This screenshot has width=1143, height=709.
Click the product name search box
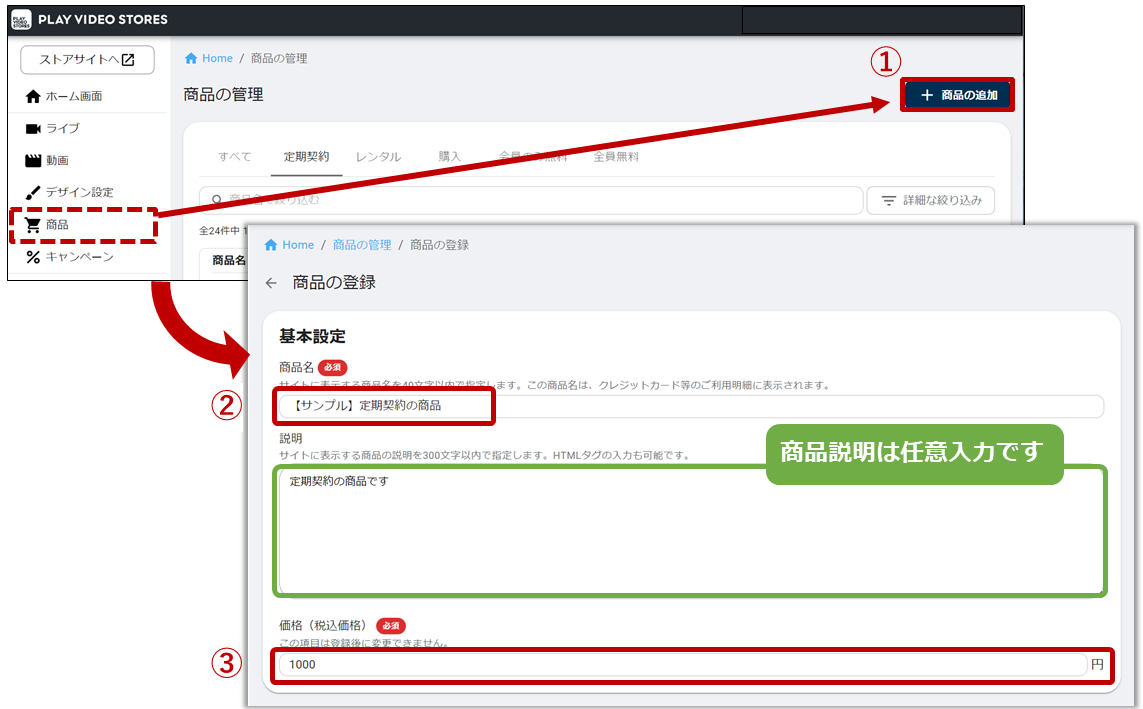coord(530,201)
